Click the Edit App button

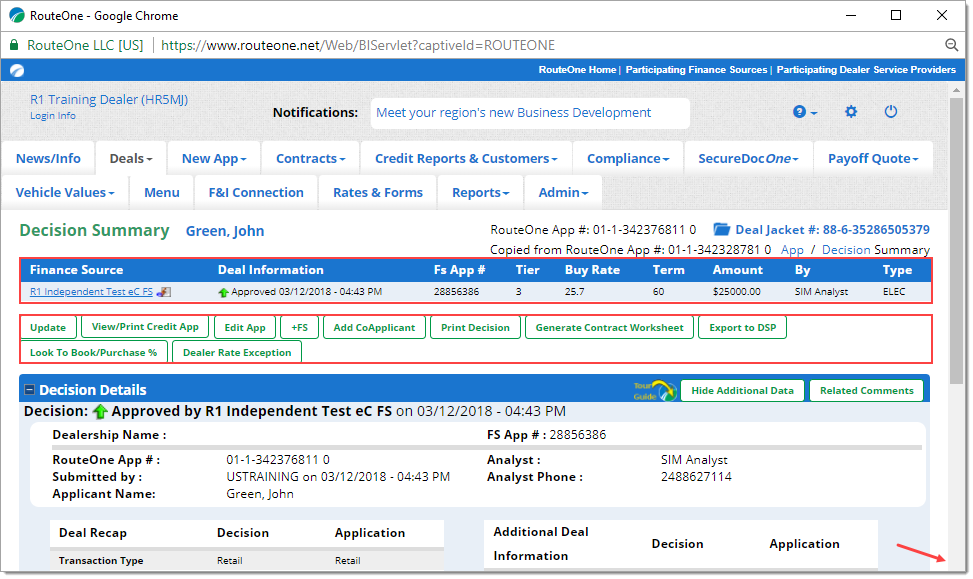(245, 328)
